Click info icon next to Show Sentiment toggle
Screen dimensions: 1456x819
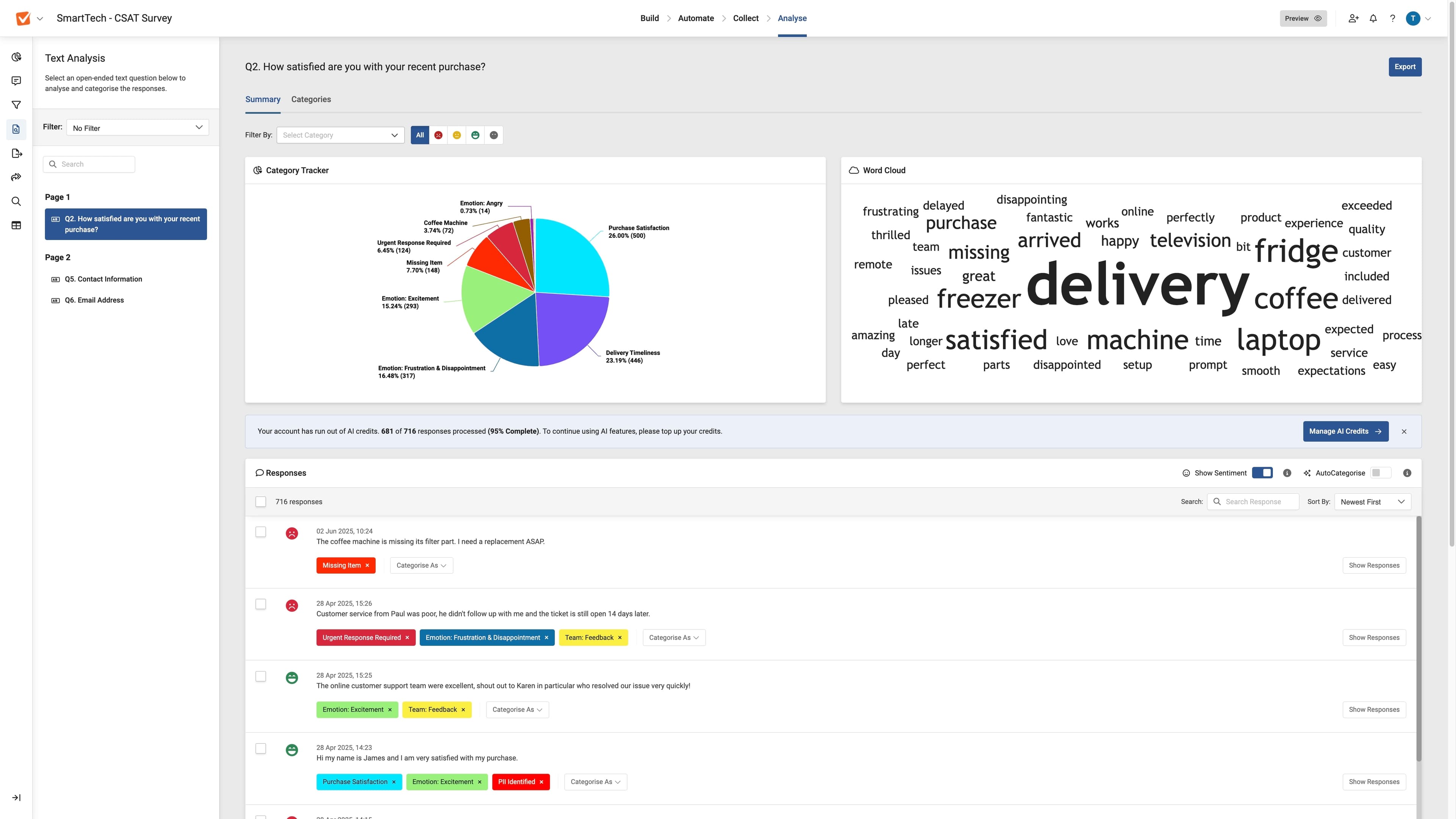point(1287,473)
